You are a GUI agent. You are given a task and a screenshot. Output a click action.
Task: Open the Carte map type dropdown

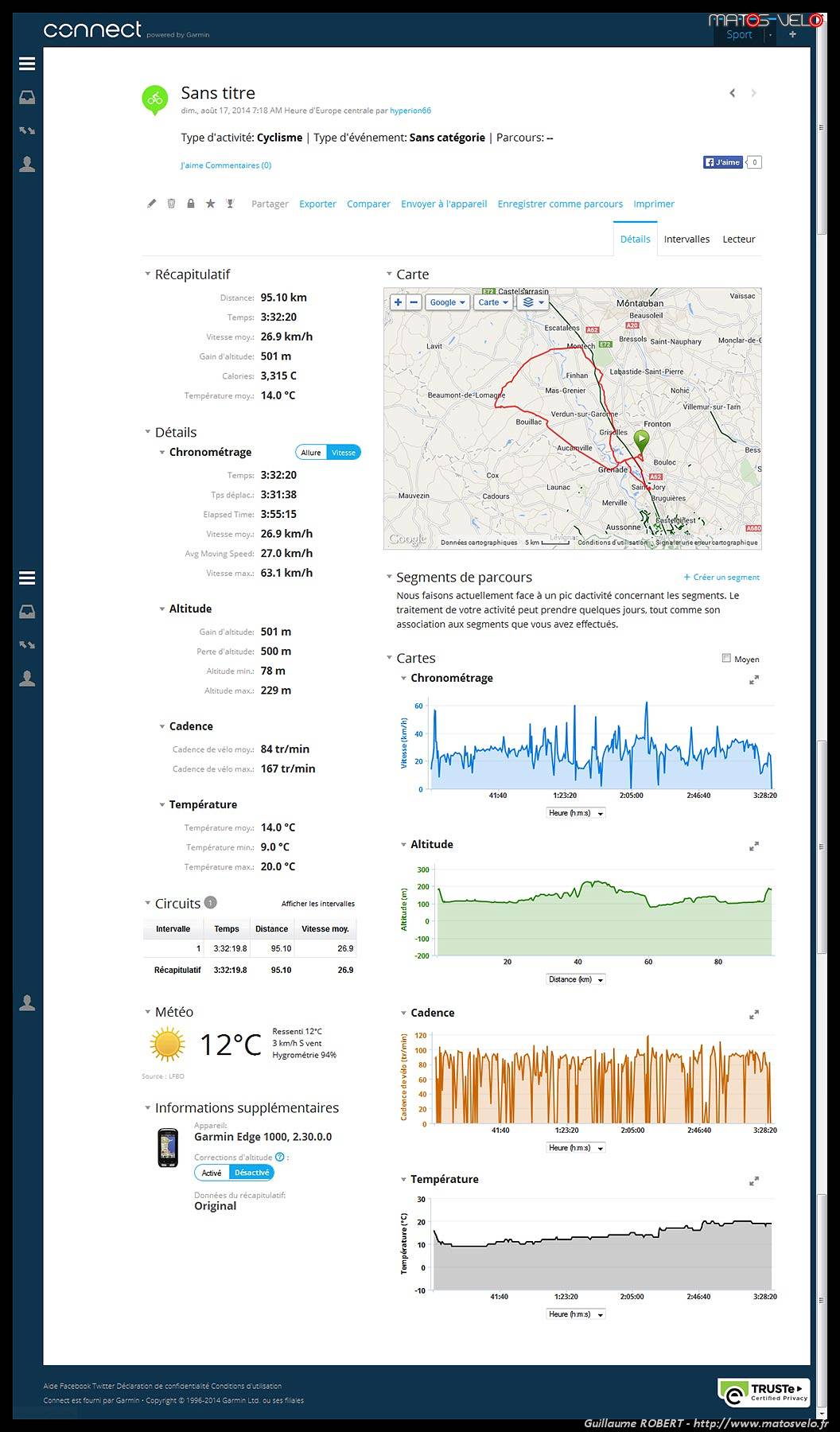493,302
